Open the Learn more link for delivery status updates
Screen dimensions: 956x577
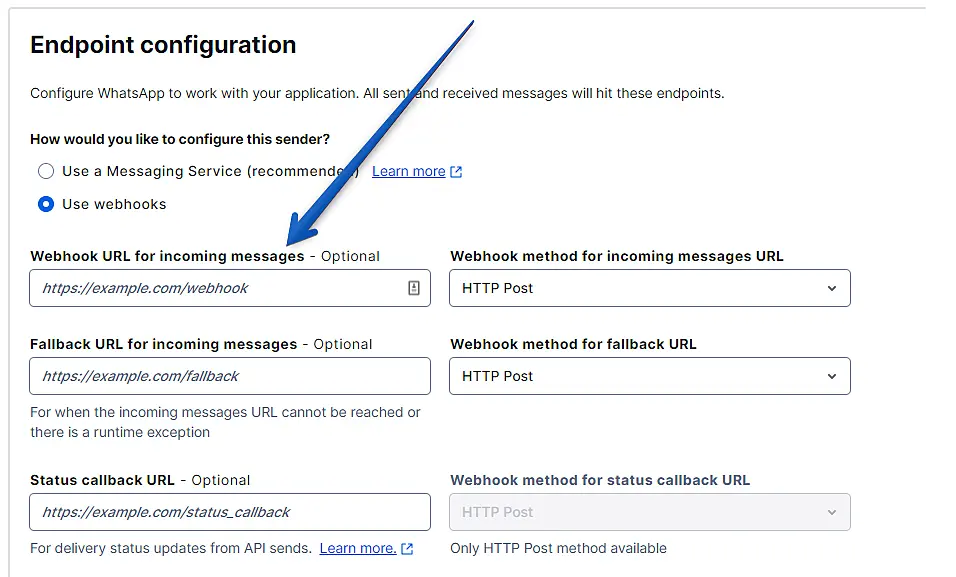coord(357,548)
